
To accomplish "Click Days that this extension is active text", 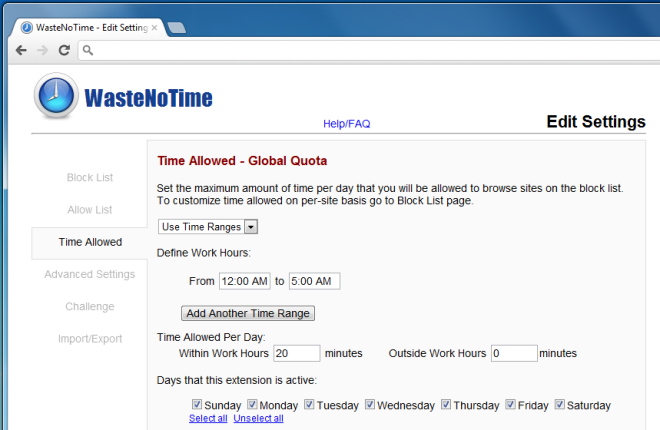I will (x=237, y=380).
